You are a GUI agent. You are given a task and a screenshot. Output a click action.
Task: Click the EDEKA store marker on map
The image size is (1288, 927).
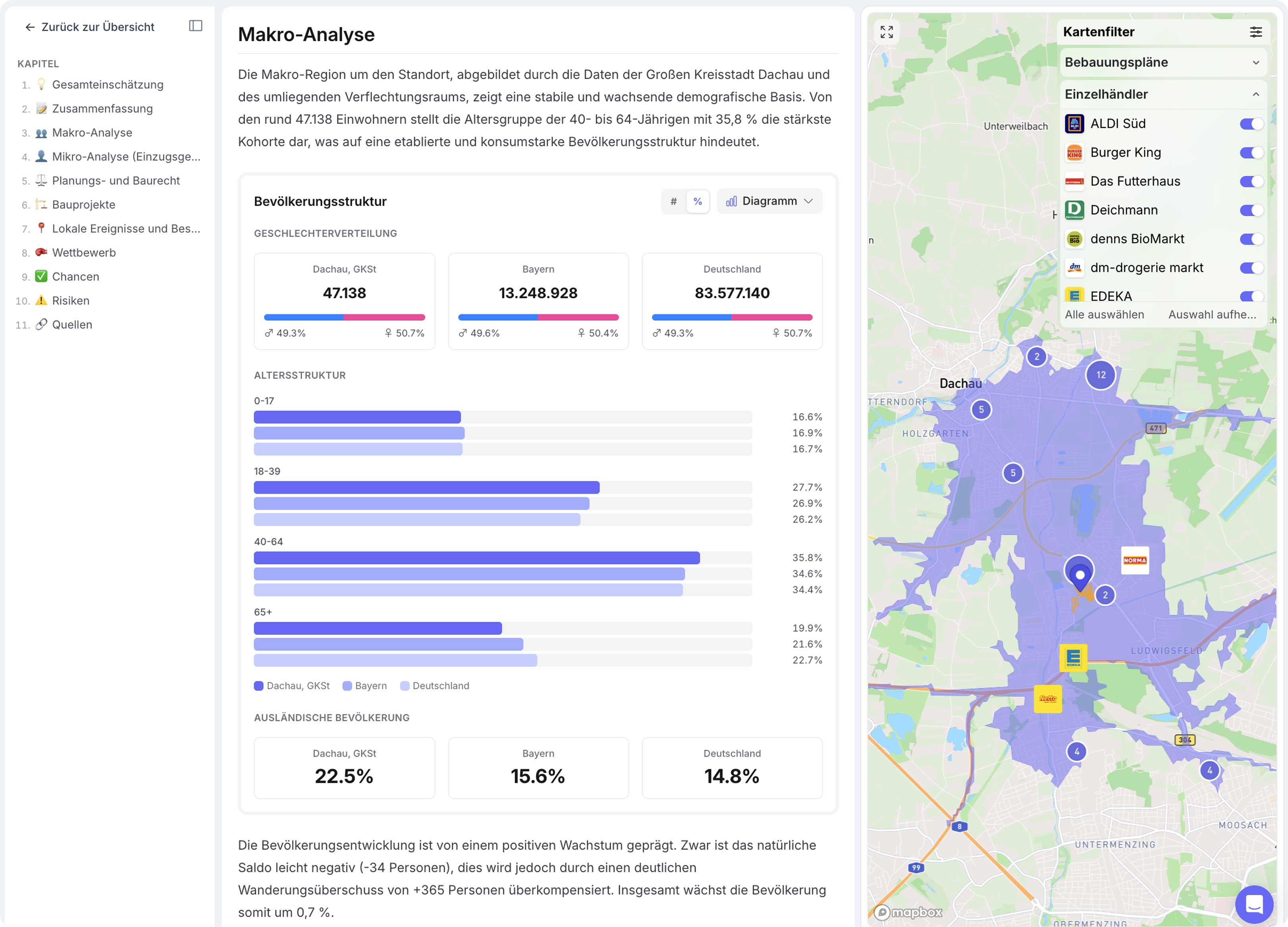coord(1073,658)
